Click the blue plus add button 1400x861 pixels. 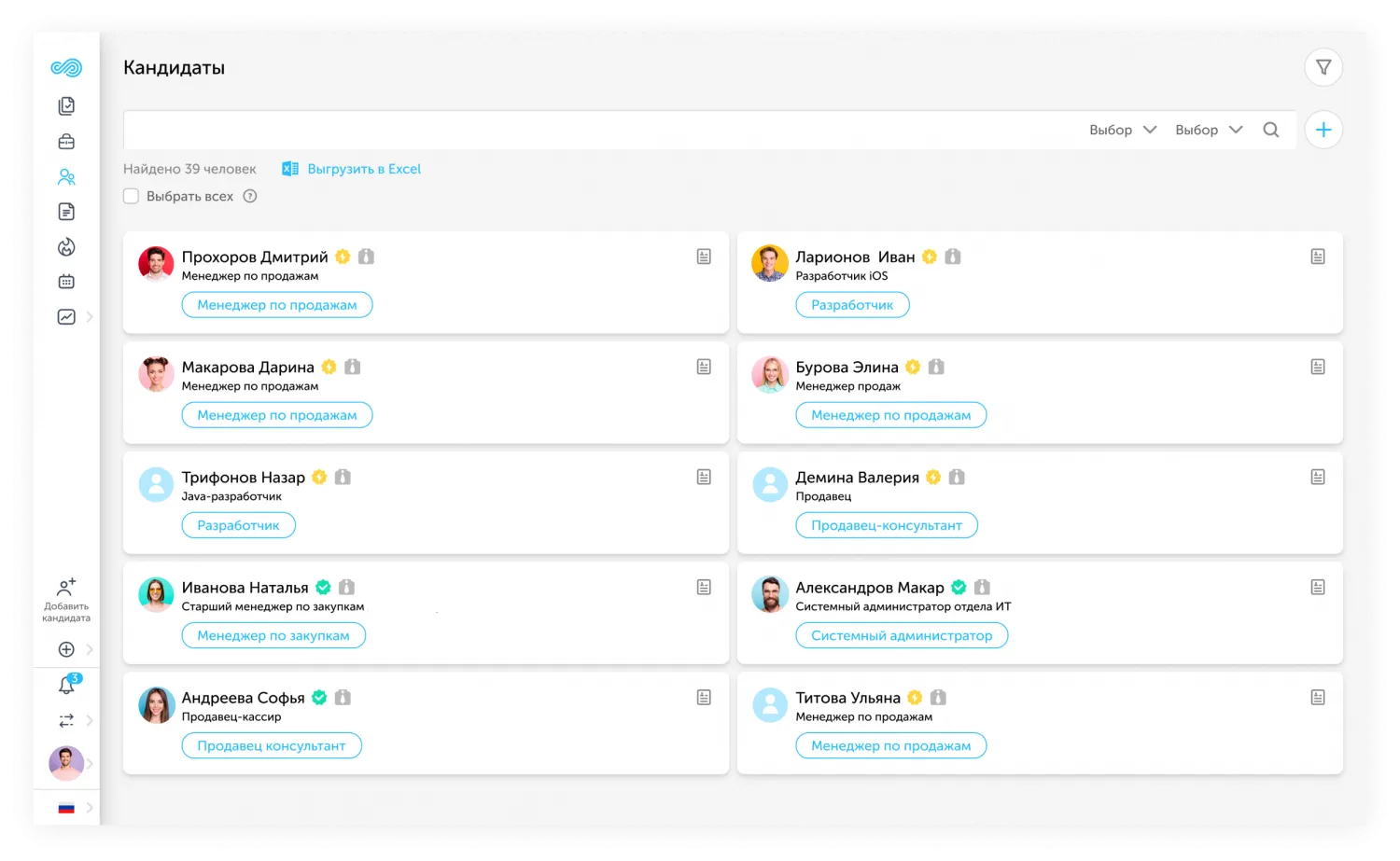pos(1323,130)
